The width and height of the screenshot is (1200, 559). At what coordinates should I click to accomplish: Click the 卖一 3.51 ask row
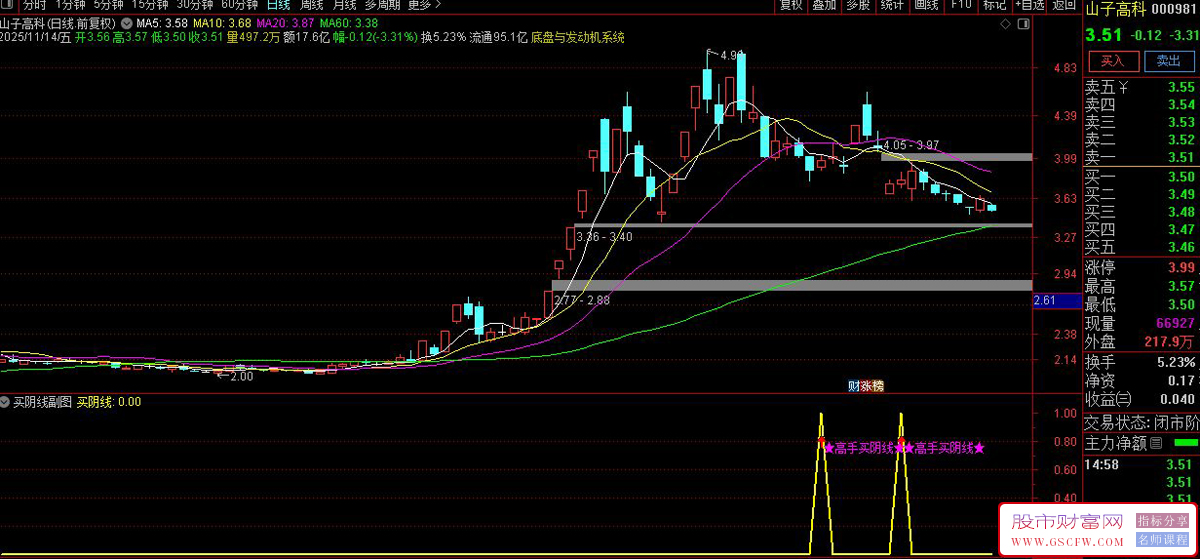(1141, 157)
